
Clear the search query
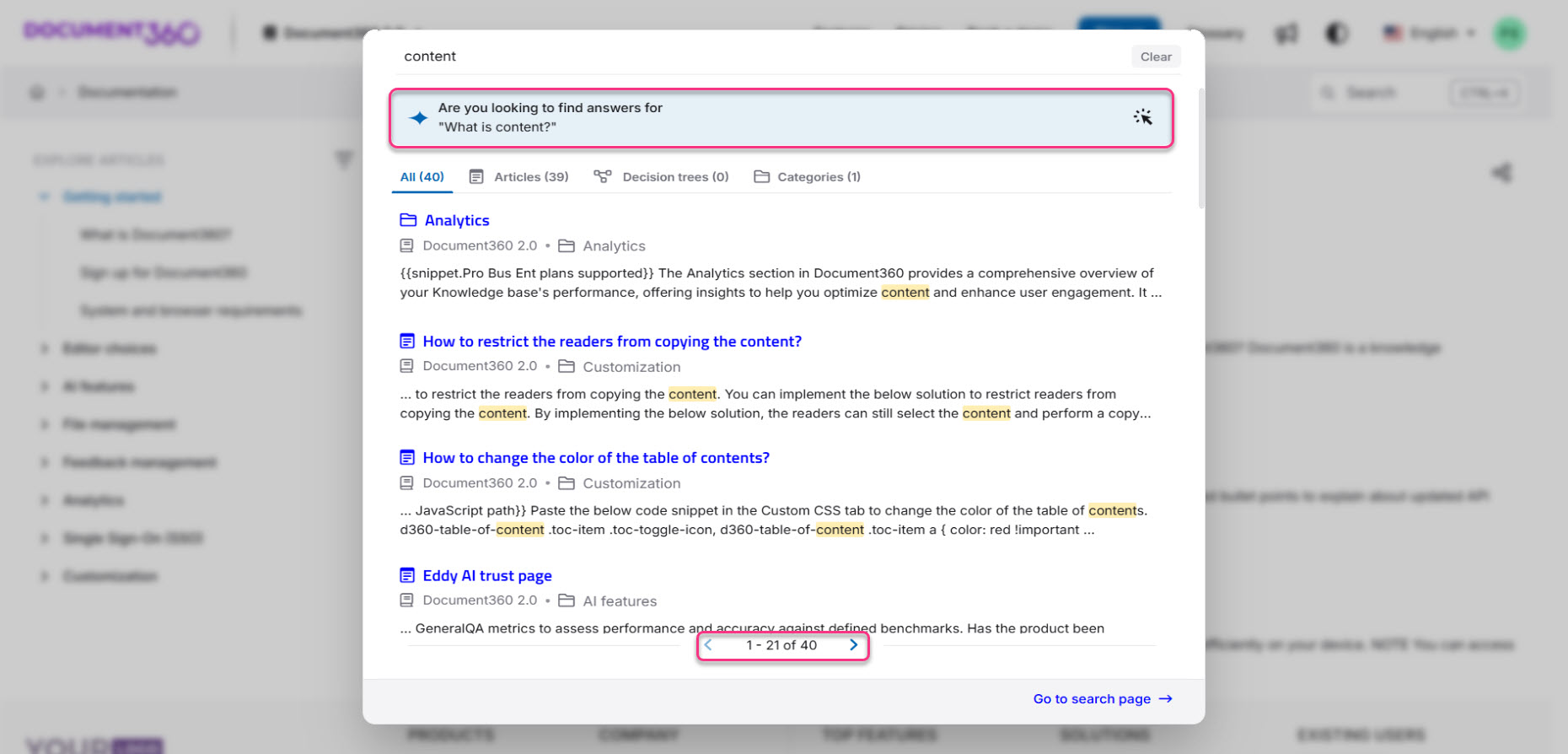pos(1156,57)
